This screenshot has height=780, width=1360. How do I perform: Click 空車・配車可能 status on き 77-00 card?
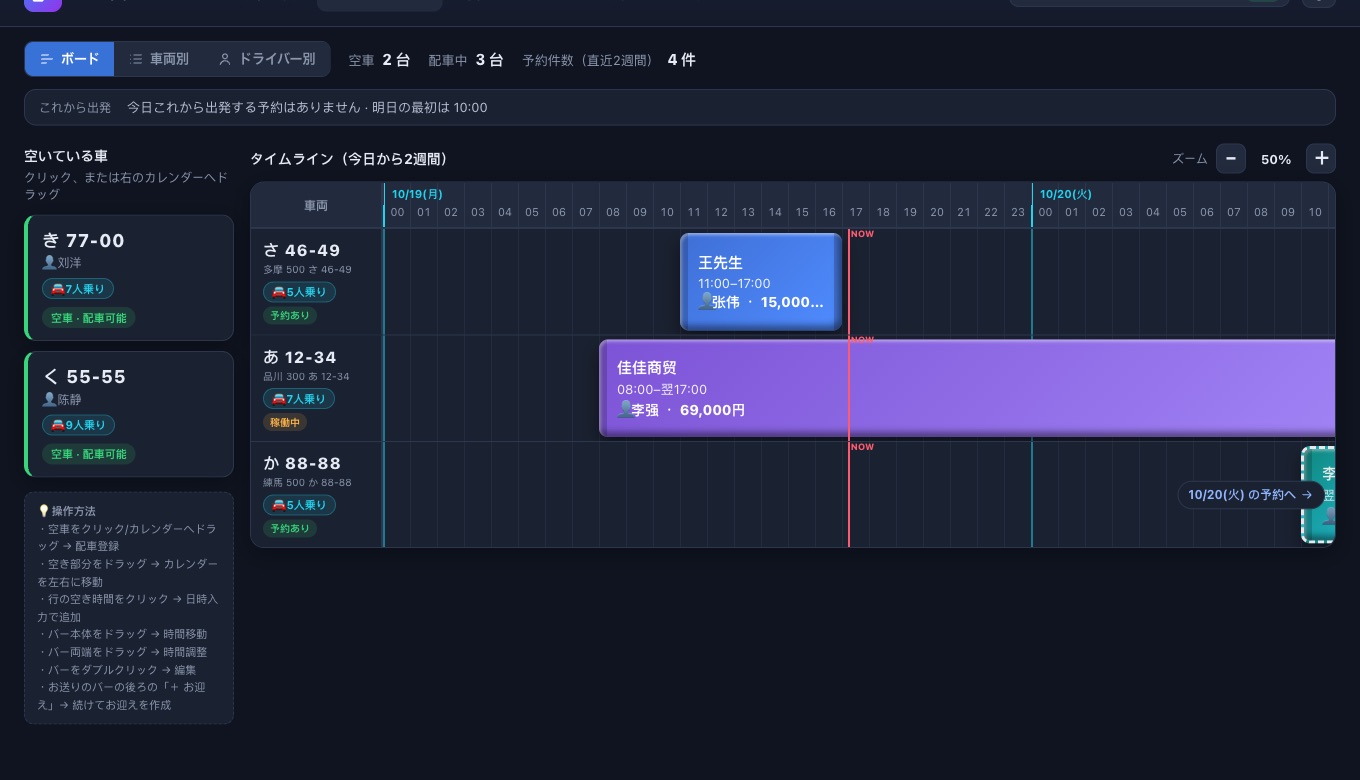pyautogui.click(x=89, y=318)
